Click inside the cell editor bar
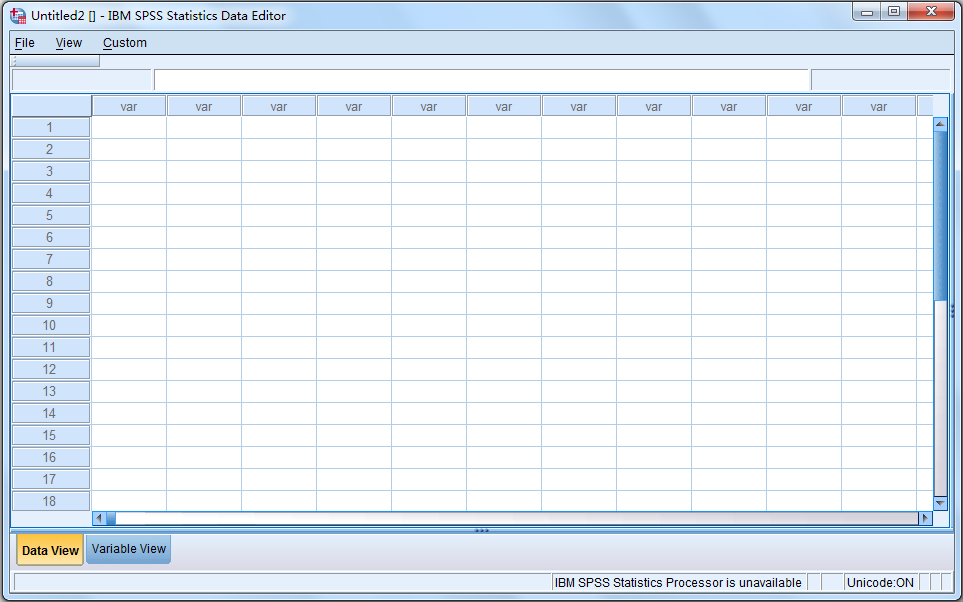 click(480, 79)
